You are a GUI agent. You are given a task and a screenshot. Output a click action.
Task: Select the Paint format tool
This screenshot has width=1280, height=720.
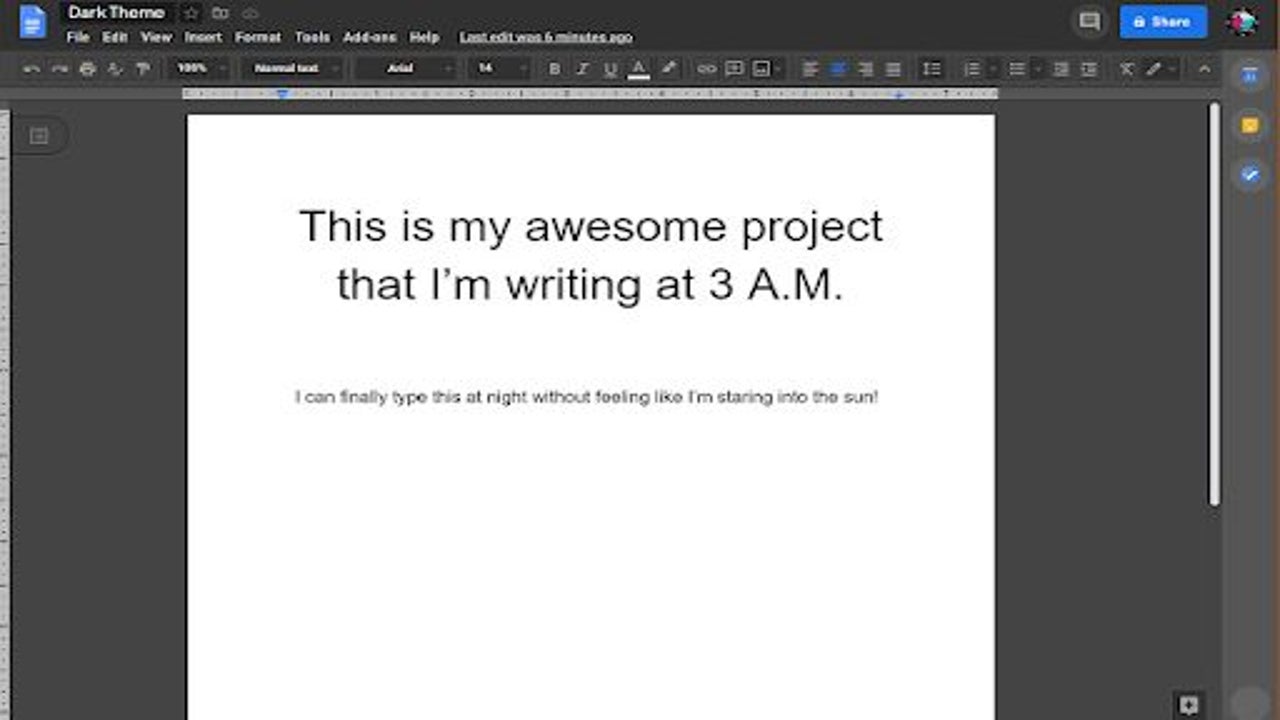point(143,69)
